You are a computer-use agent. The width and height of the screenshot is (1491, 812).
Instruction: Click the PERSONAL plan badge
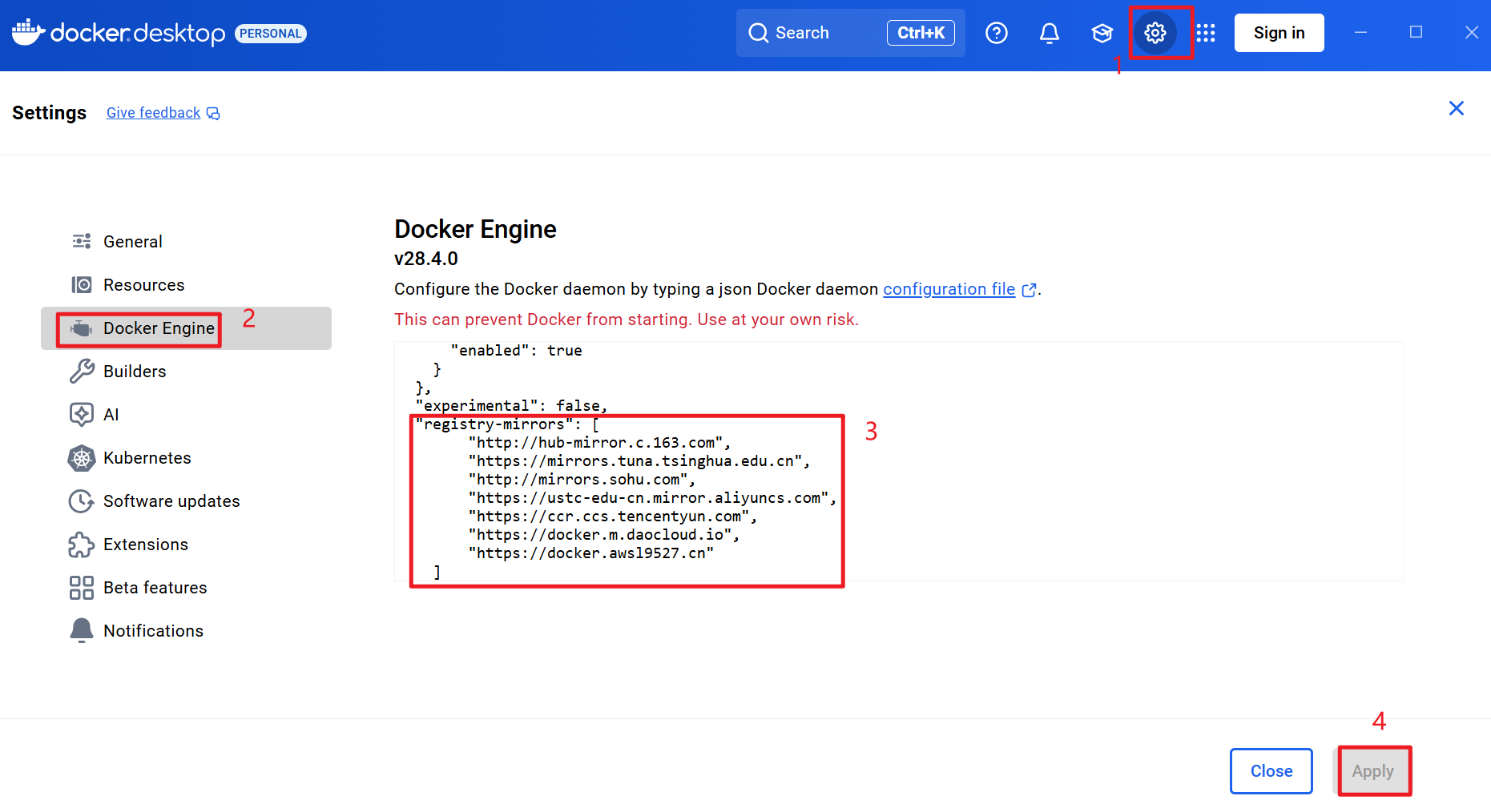coord(271,34)
